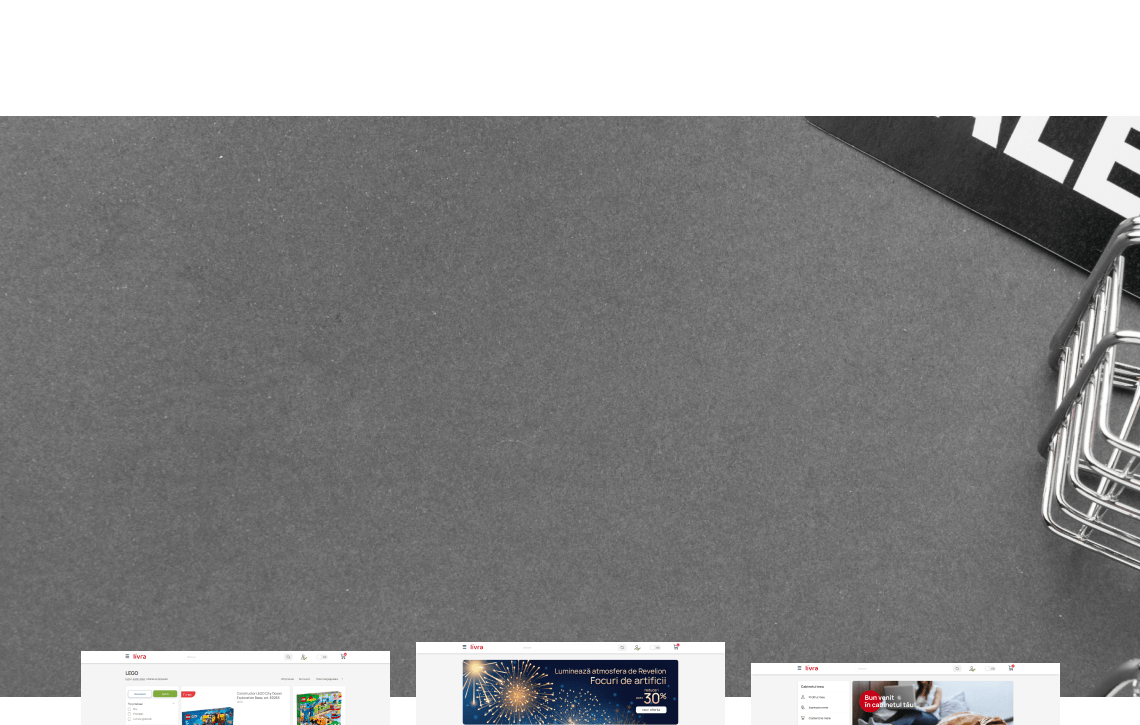Image resolution: width=1140 pixels, height=725 pixels.
Task: Click the white offer button on fireworks banner
Action: coord(650,709)
